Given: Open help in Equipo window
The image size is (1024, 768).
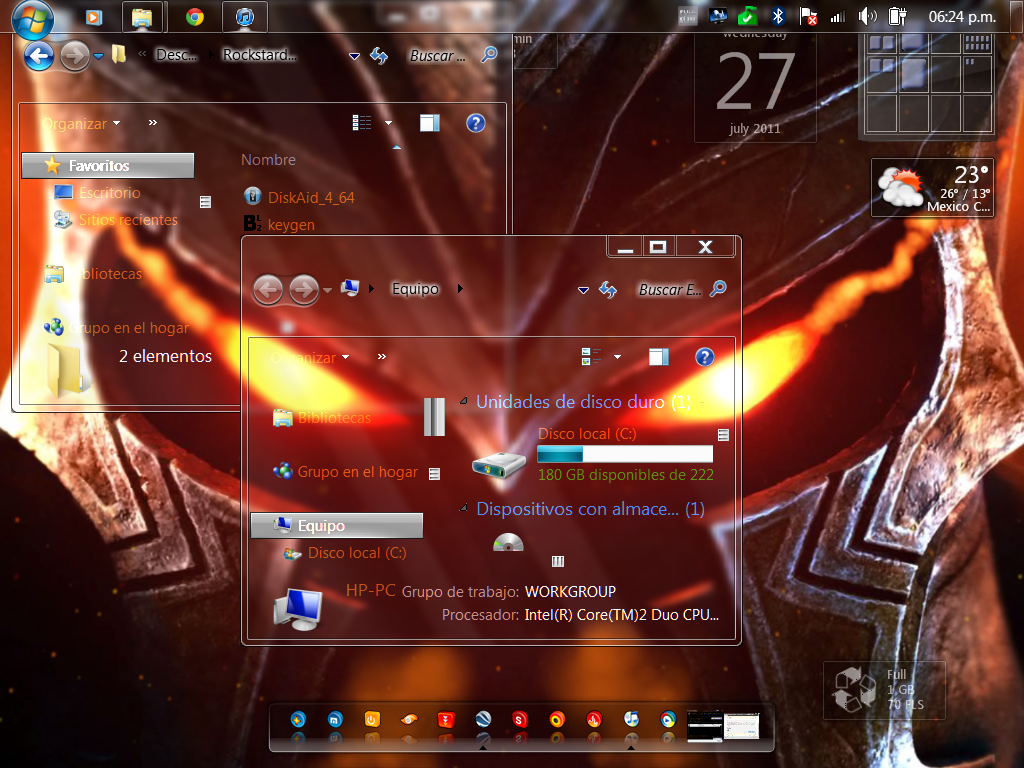Looking at the screenshot, I should (x=705, y=357).
